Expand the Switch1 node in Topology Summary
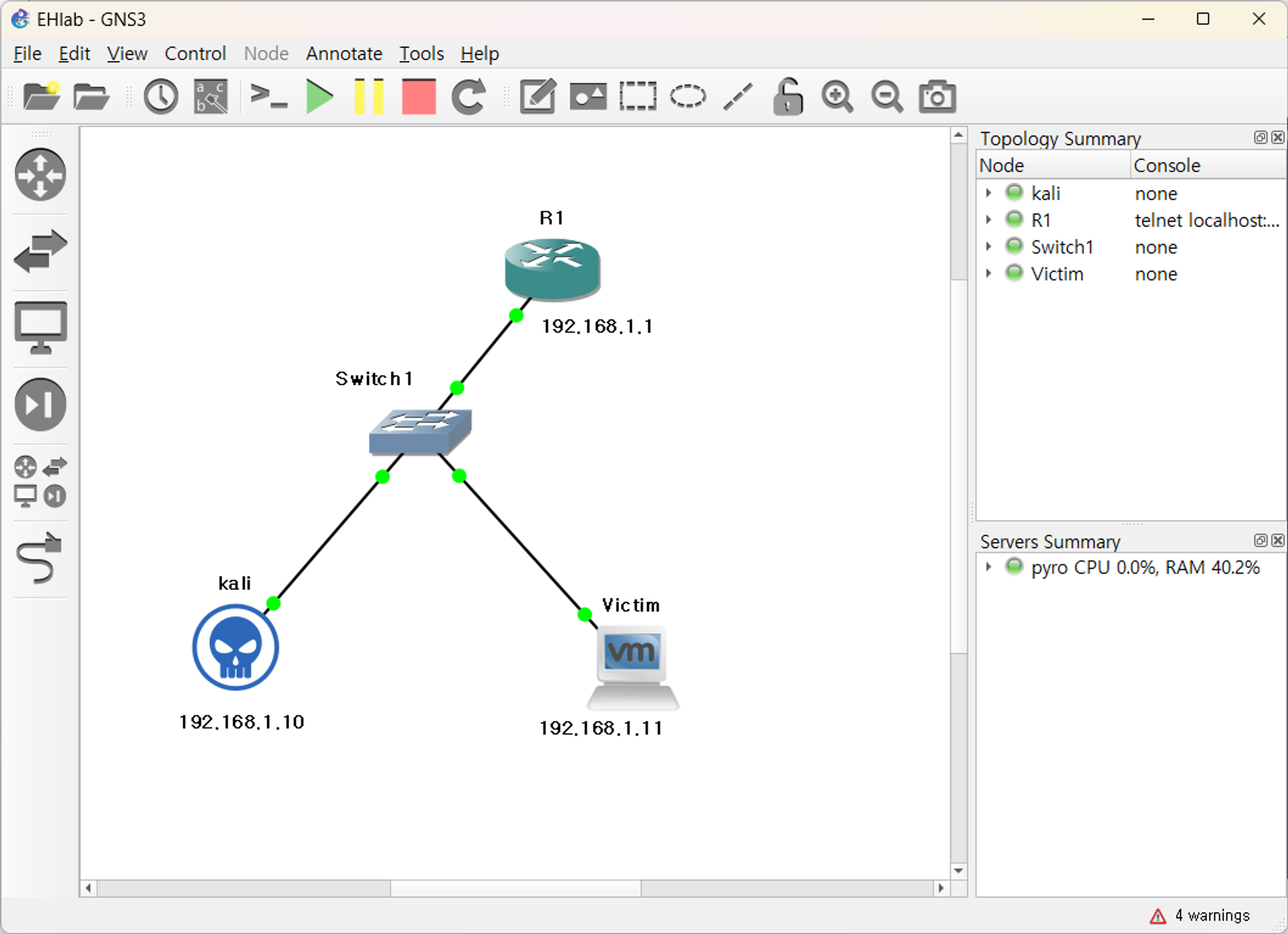Screen dimensions: 1288x934 pos(989,247)
